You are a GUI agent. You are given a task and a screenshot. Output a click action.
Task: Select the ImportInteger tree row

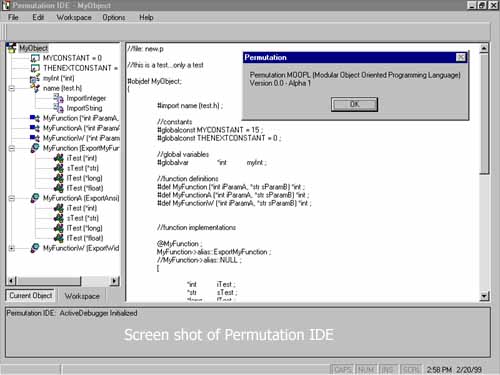pyautogui.click(x=86, y=98)
